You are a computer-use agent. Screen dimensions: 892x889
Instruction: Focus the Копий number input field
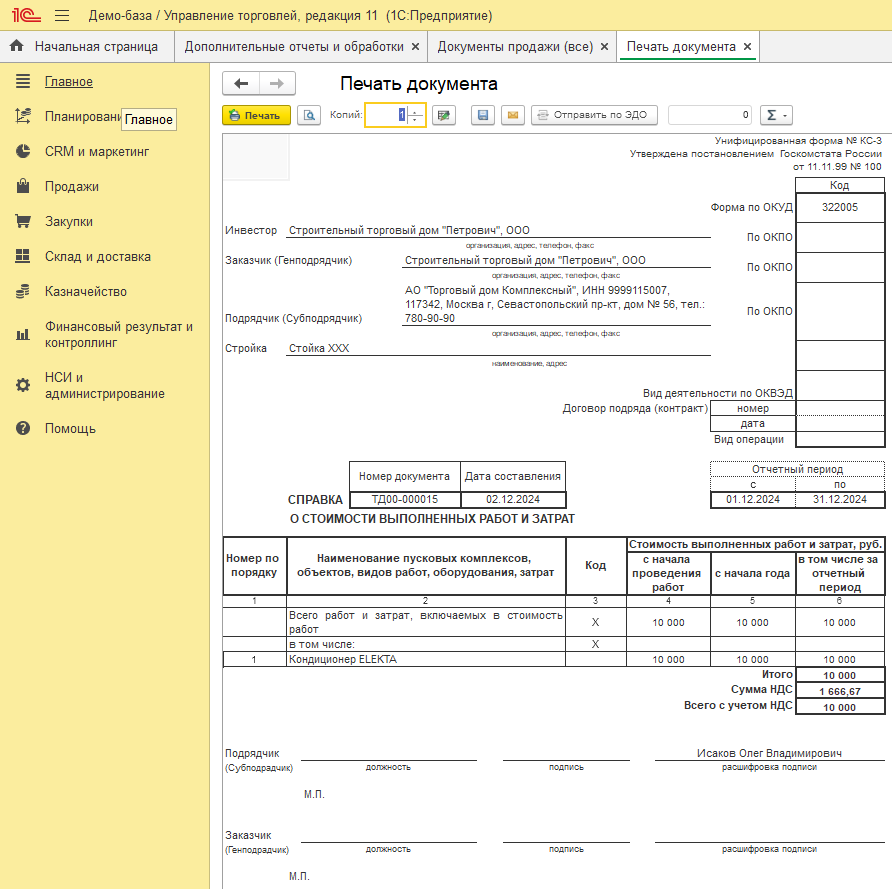point(387,115)
